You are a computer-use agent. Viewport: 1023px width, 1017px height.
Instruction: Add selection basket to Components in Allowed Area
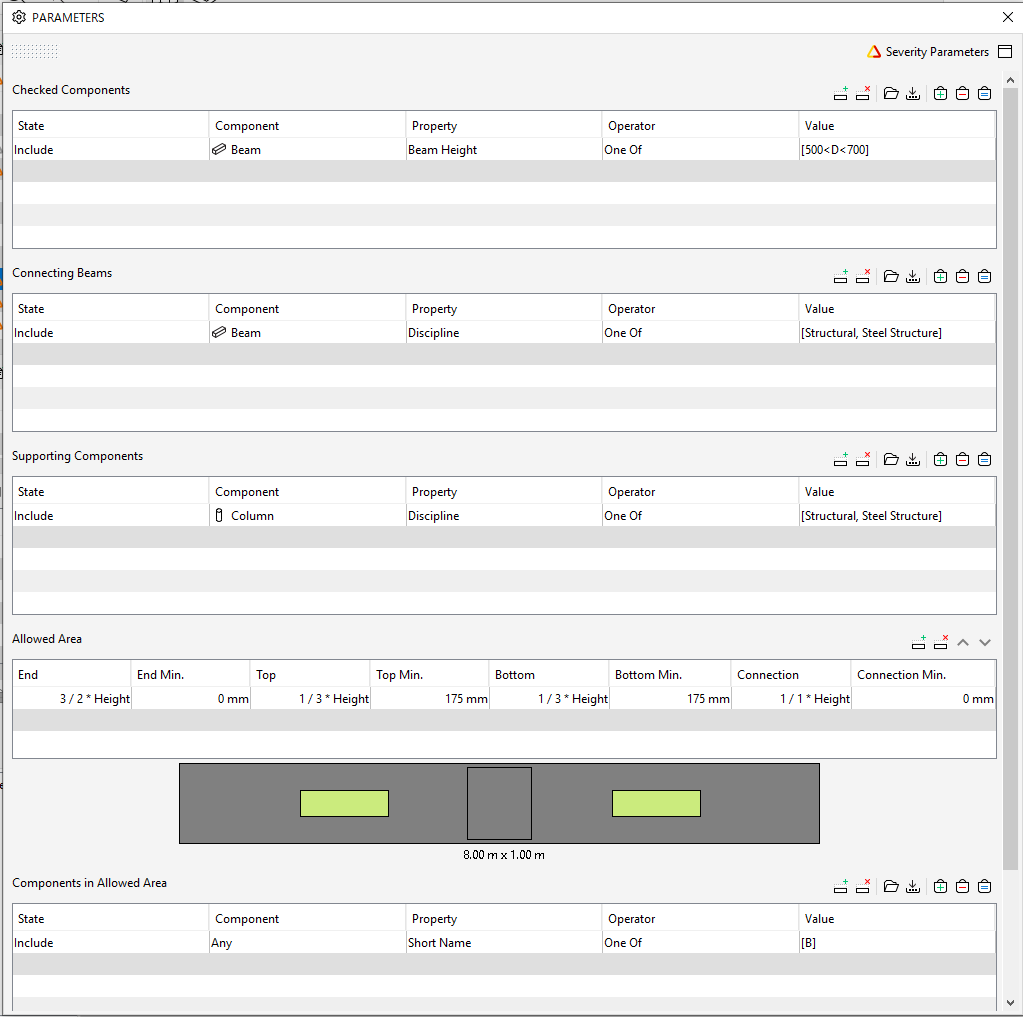[x=940, y=887]
